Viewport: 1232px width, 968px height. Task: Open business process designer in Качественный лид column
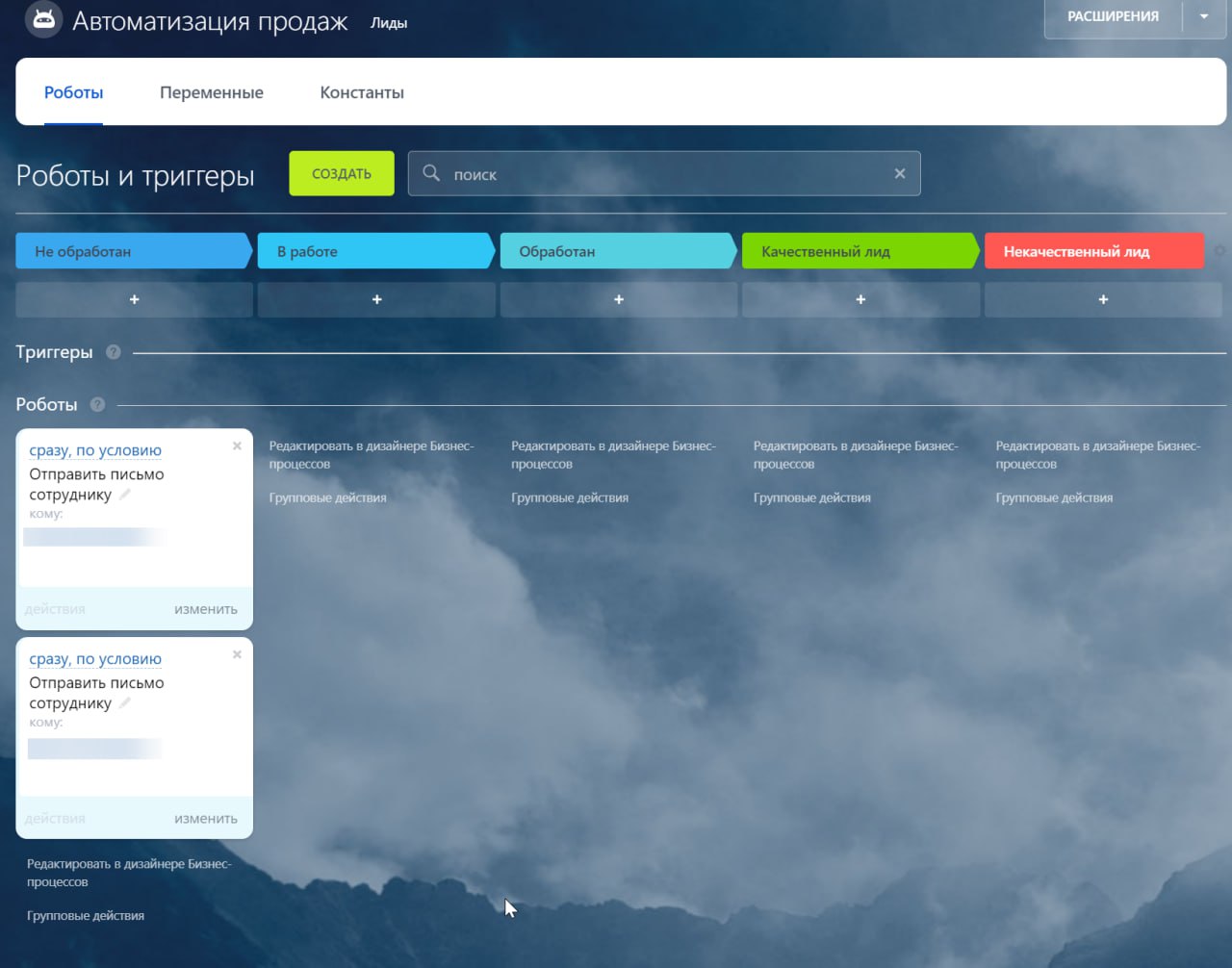(856, 455)
